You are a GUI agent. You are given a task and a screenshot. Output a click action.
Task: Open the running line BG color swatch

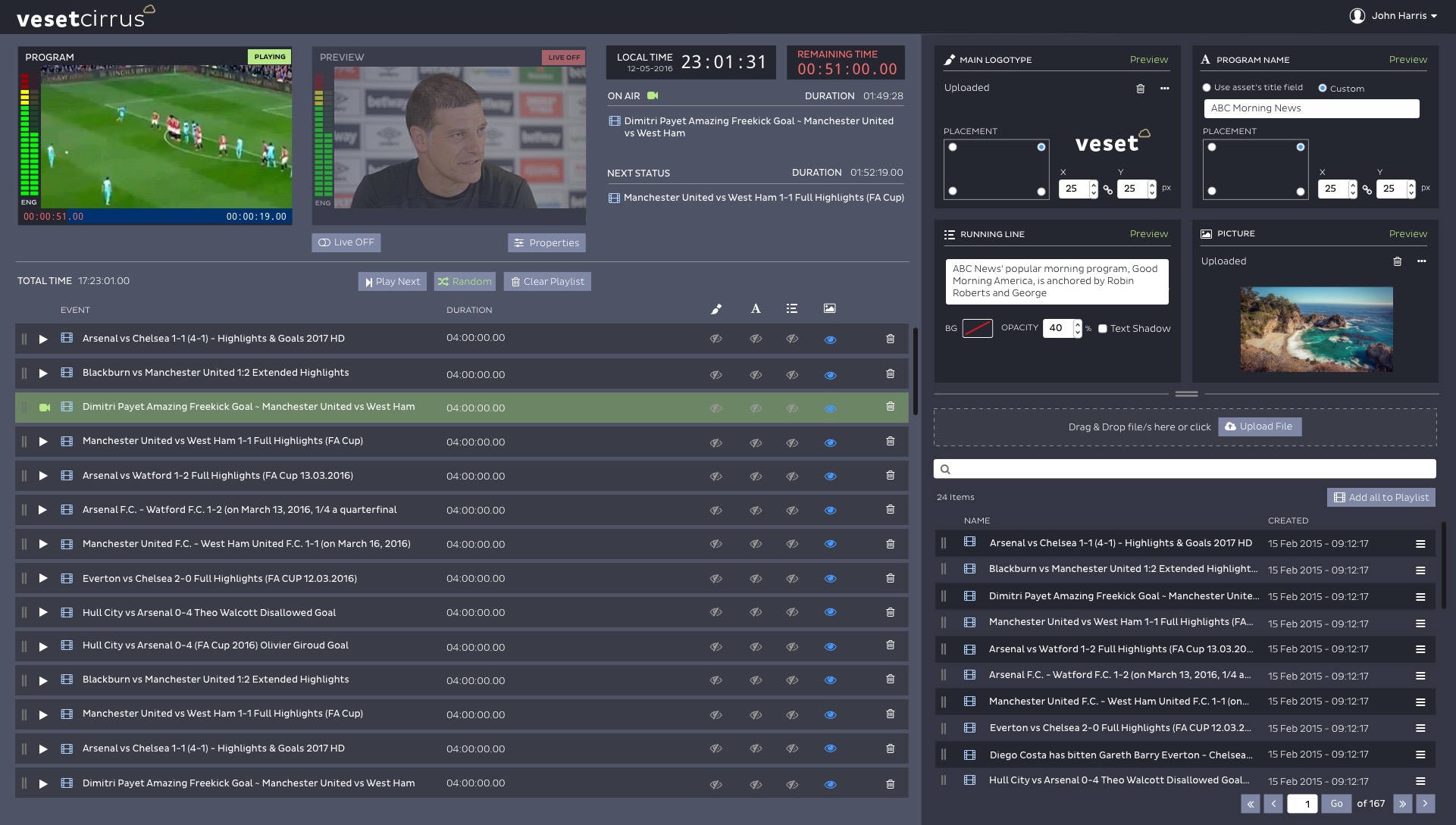[x=978, y=329]
